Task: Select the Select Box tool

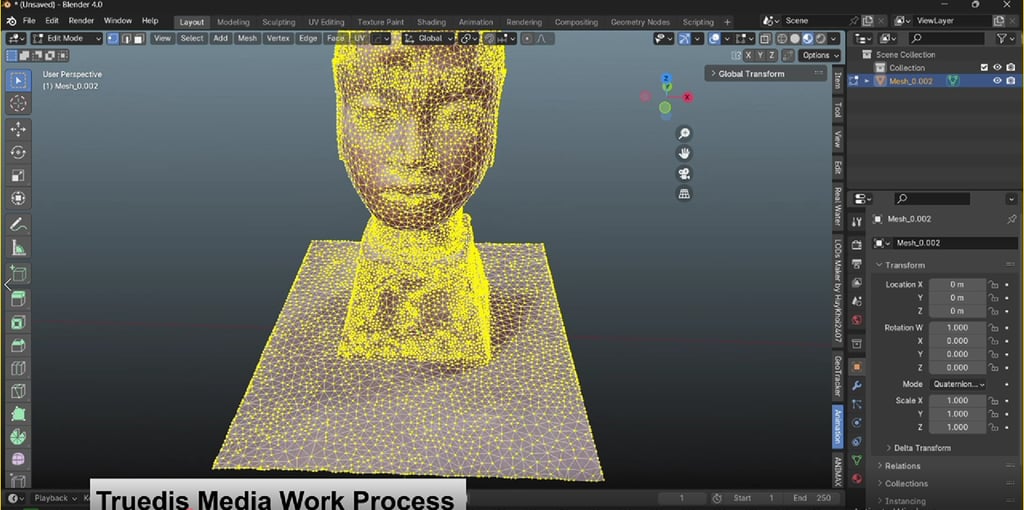Action: click(x=18, y=81)
